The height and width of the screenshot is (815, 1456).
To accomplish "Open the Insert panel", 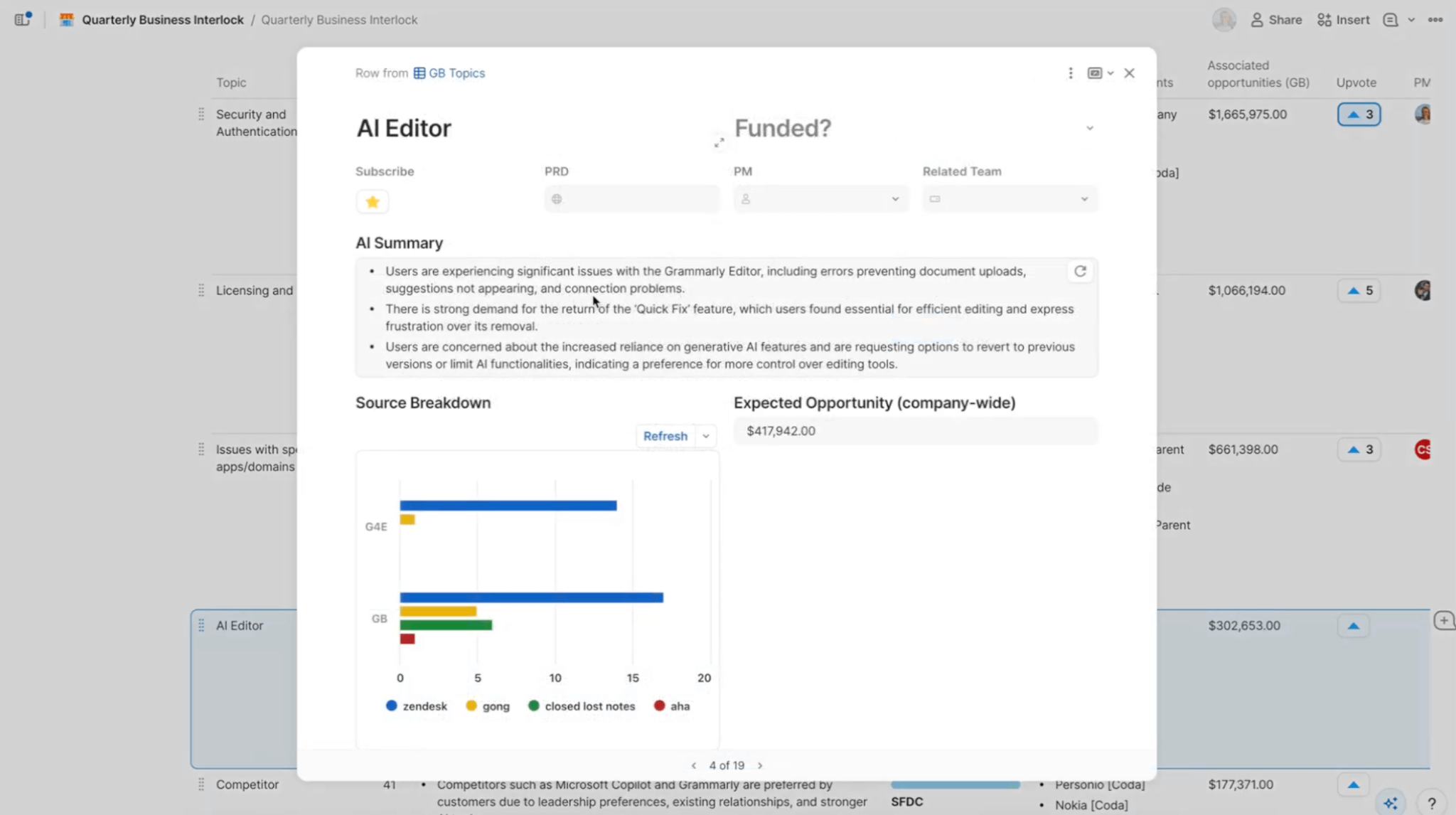I will (x=1342, y=19).
